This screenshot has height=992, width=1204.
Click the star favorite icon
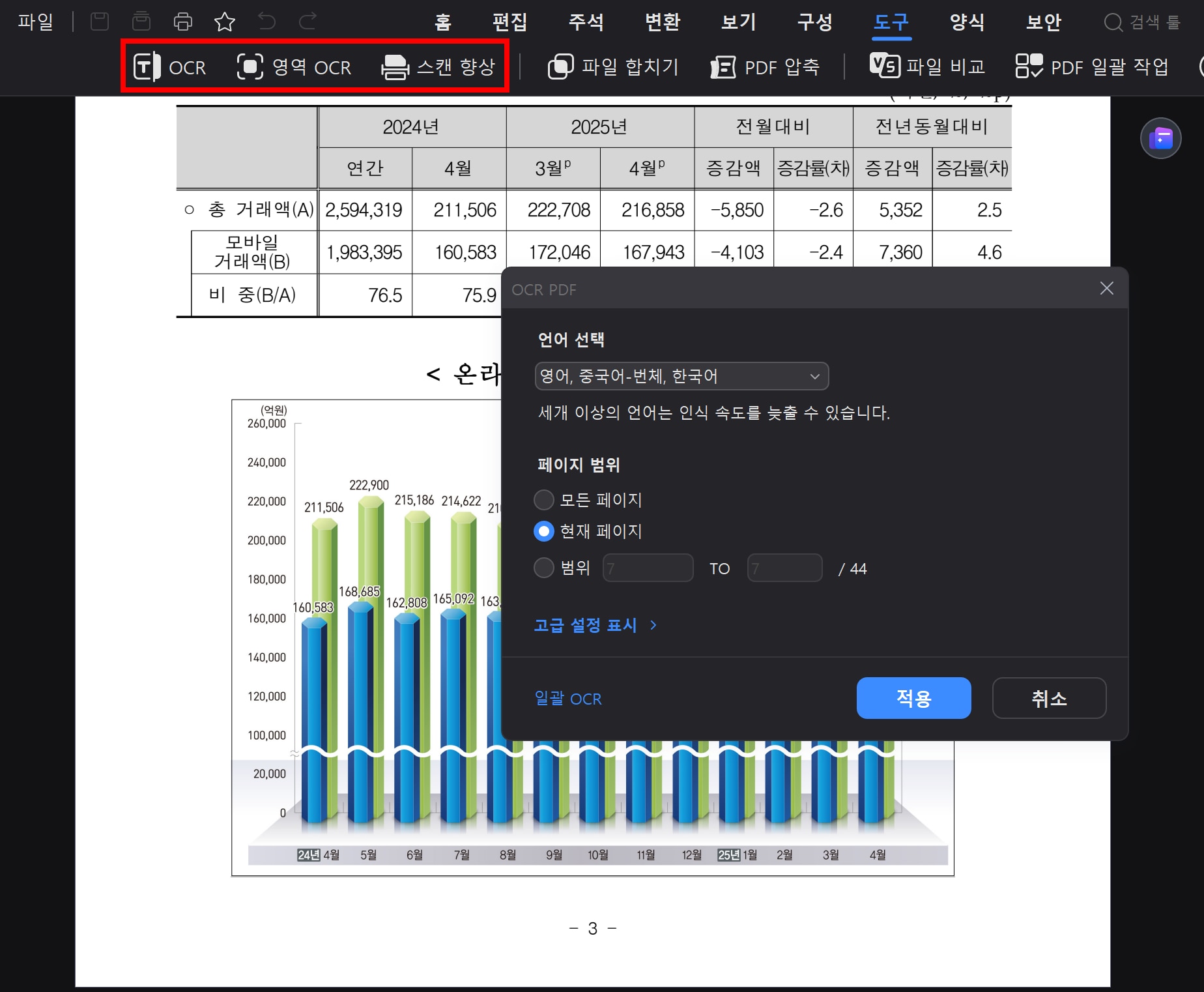(225, 22)
